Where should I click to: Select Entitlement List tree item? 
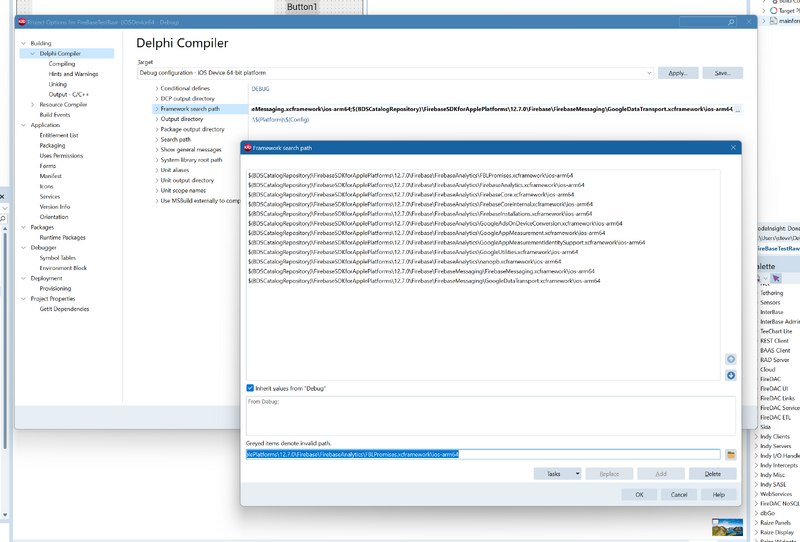coord(59,135)
